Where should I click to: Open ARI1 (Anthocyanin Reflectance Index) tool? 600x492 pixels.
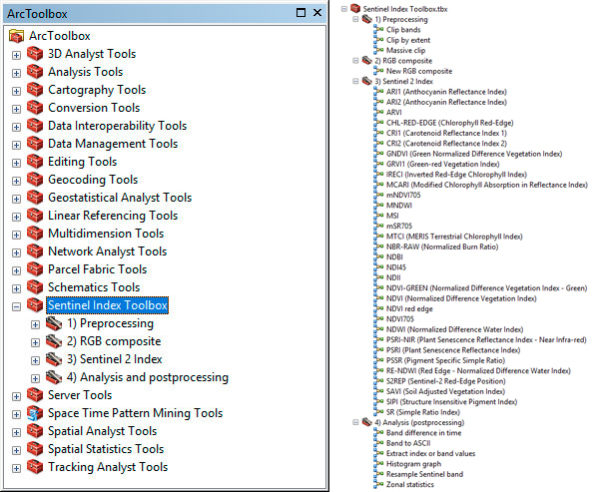[446, 91]
